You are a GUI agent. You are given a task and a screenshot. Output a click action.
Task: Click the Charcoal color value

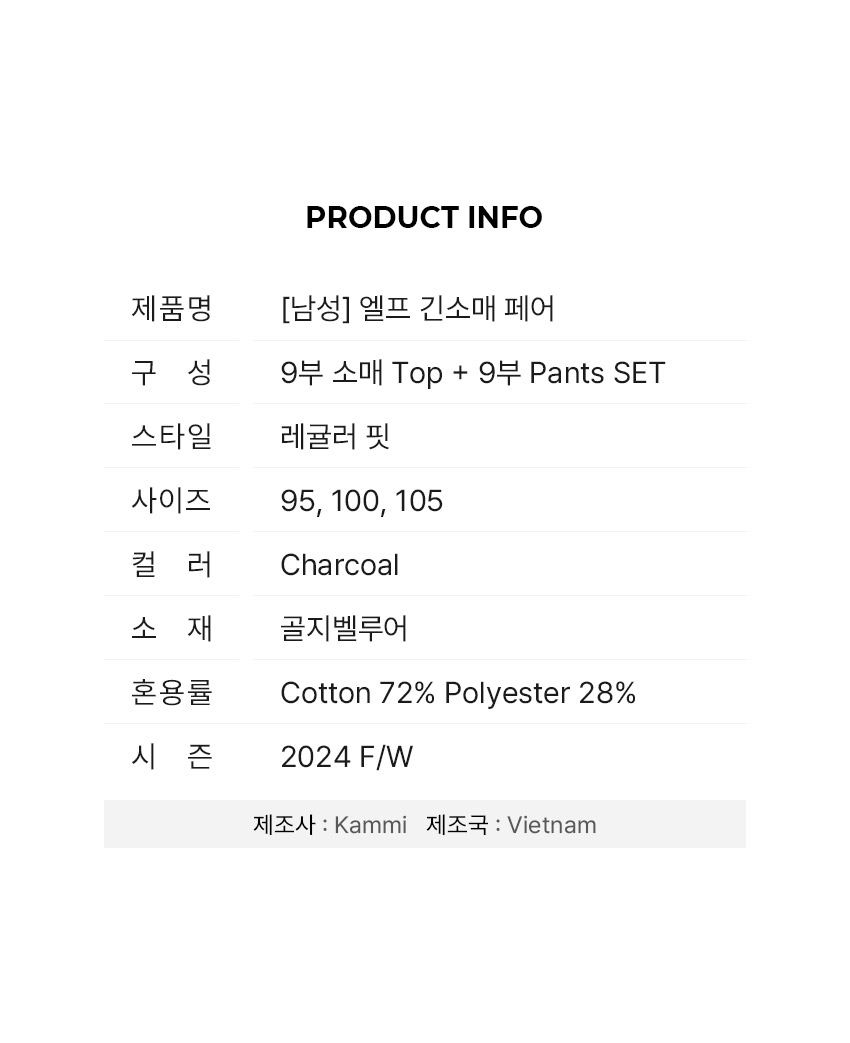point(340,565)
